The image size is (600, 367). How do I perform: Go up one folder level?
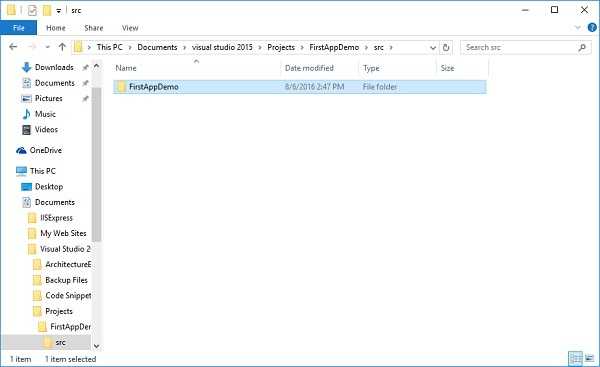coord(62,47)
